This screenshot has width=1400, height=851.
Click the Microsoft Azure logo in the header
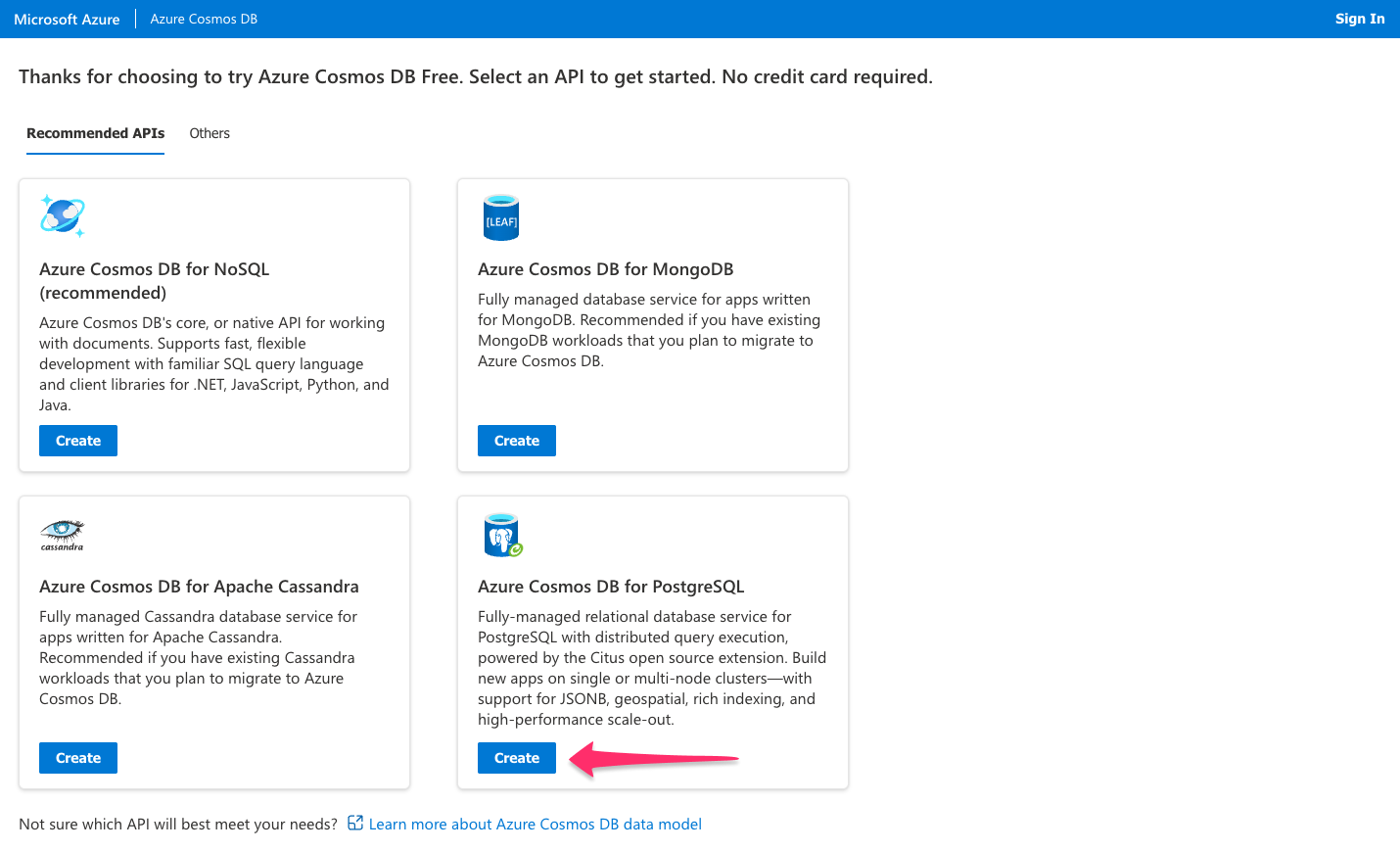[x=67, y=19]
